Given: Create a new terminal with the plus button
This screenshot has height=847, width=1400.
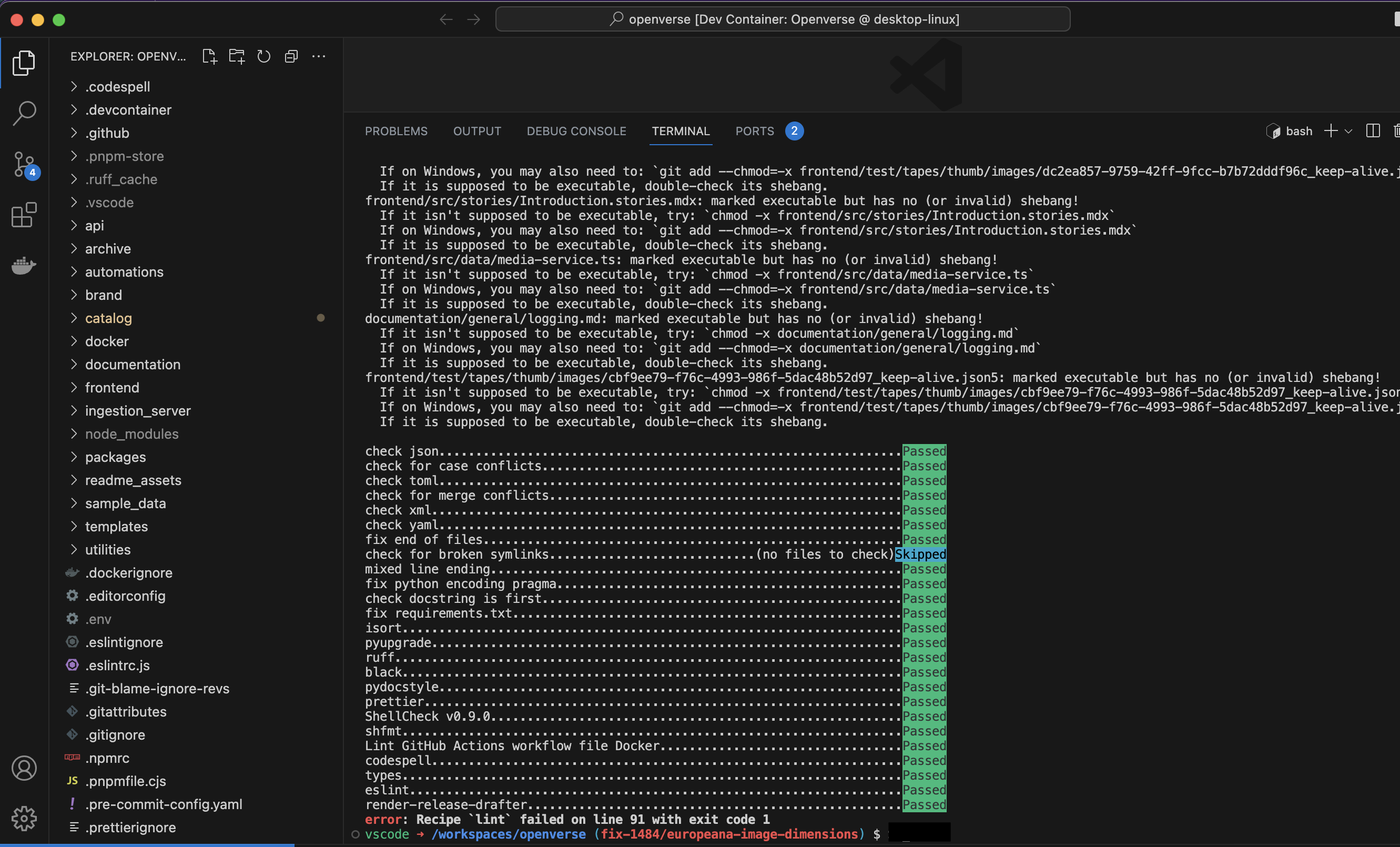Looking at the screenshot, I should pos(1331,131).
